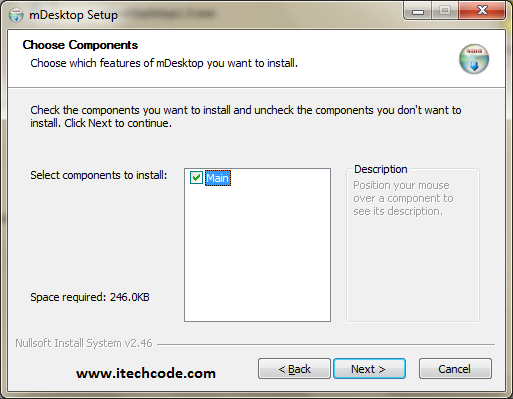This screenshot has width=513, height=399.
Task: Click the mDesktop installer icon in title bar
Action: (x=16, y=15)
